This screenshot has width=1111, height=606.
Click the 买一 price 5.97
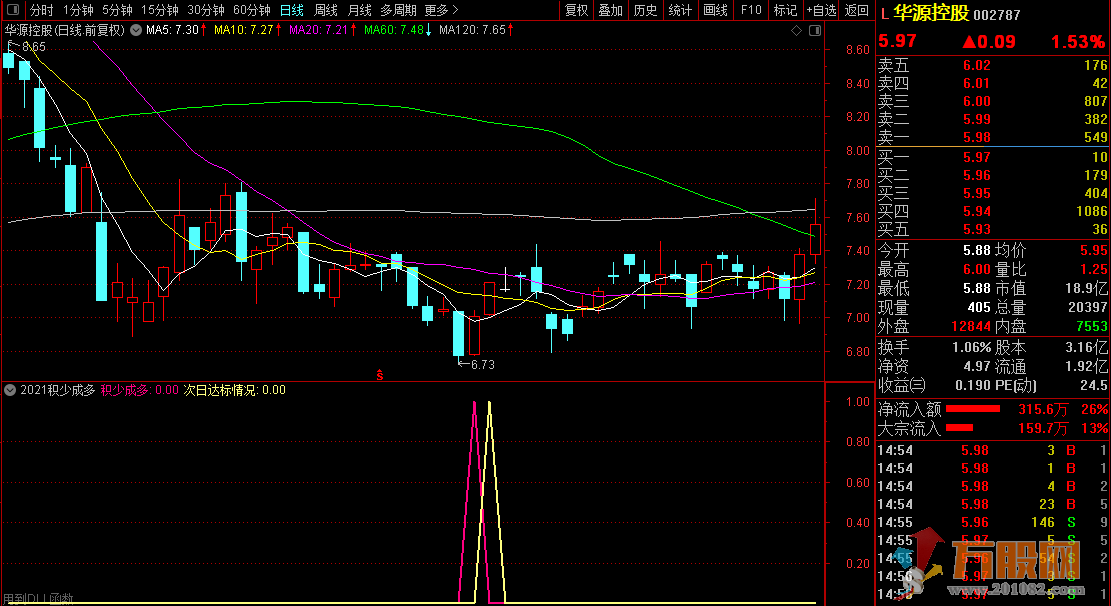pos(976,157)
